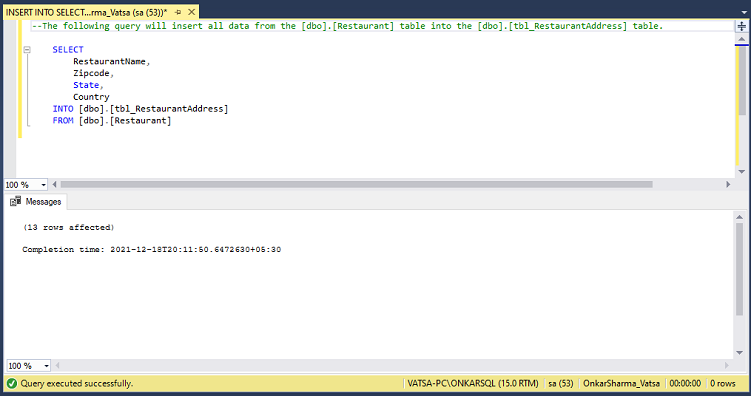Click RestaurantName column in the query
This screenshot has height=396, width=751.
click(110, 61)
